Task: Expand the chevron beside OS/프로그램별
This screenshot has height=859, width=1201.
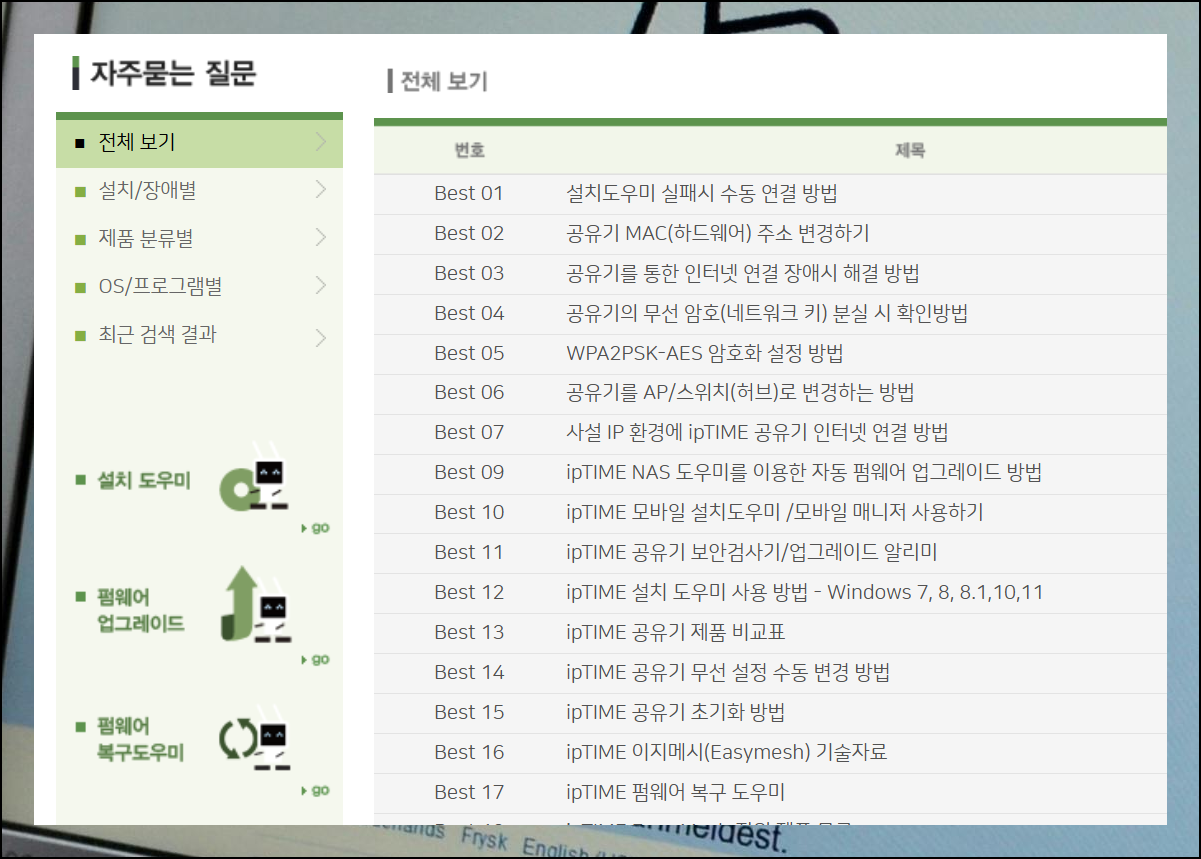Action: point(320,285)
